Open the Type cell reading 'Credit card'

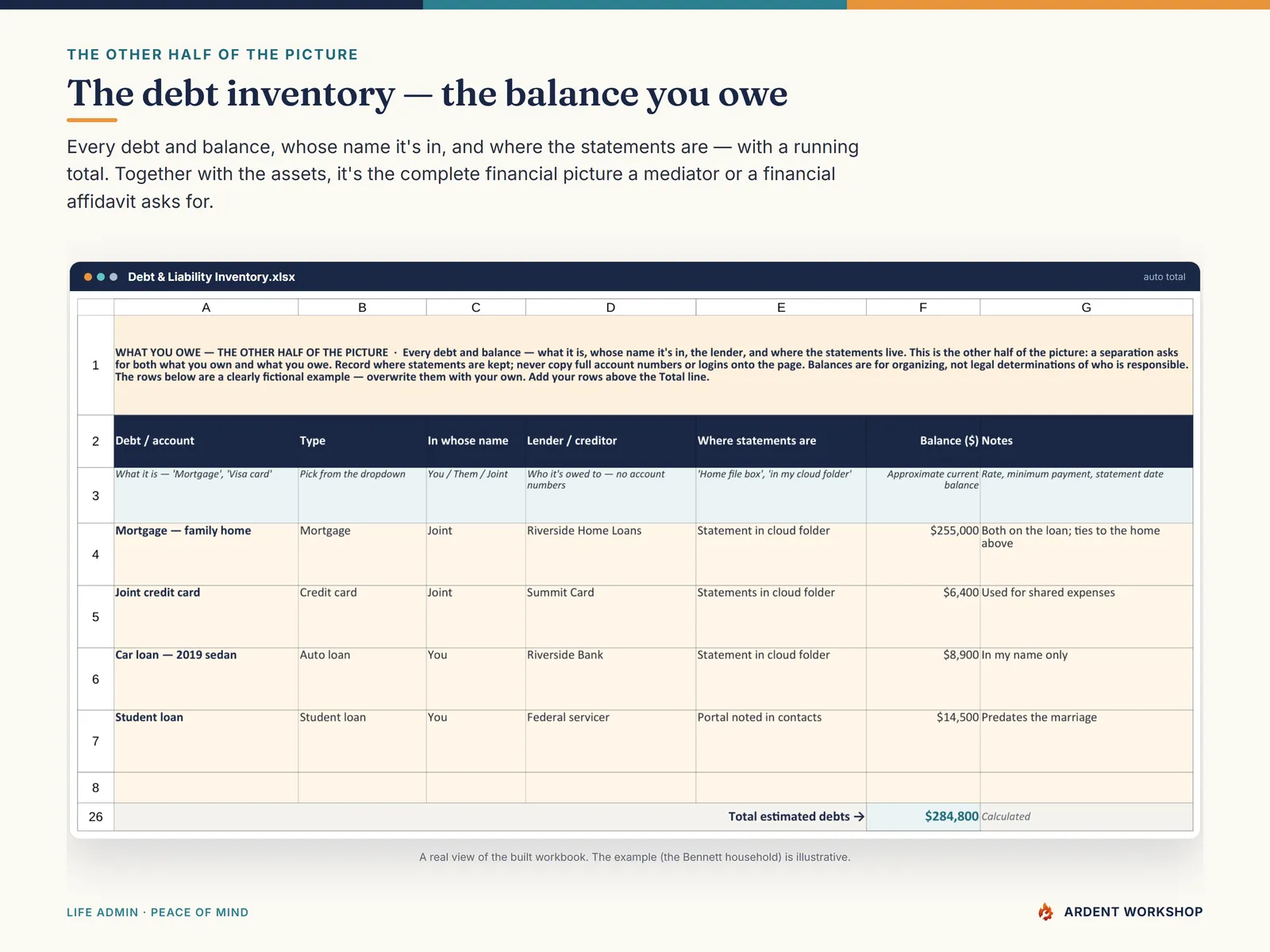click(x=362, y=616)
